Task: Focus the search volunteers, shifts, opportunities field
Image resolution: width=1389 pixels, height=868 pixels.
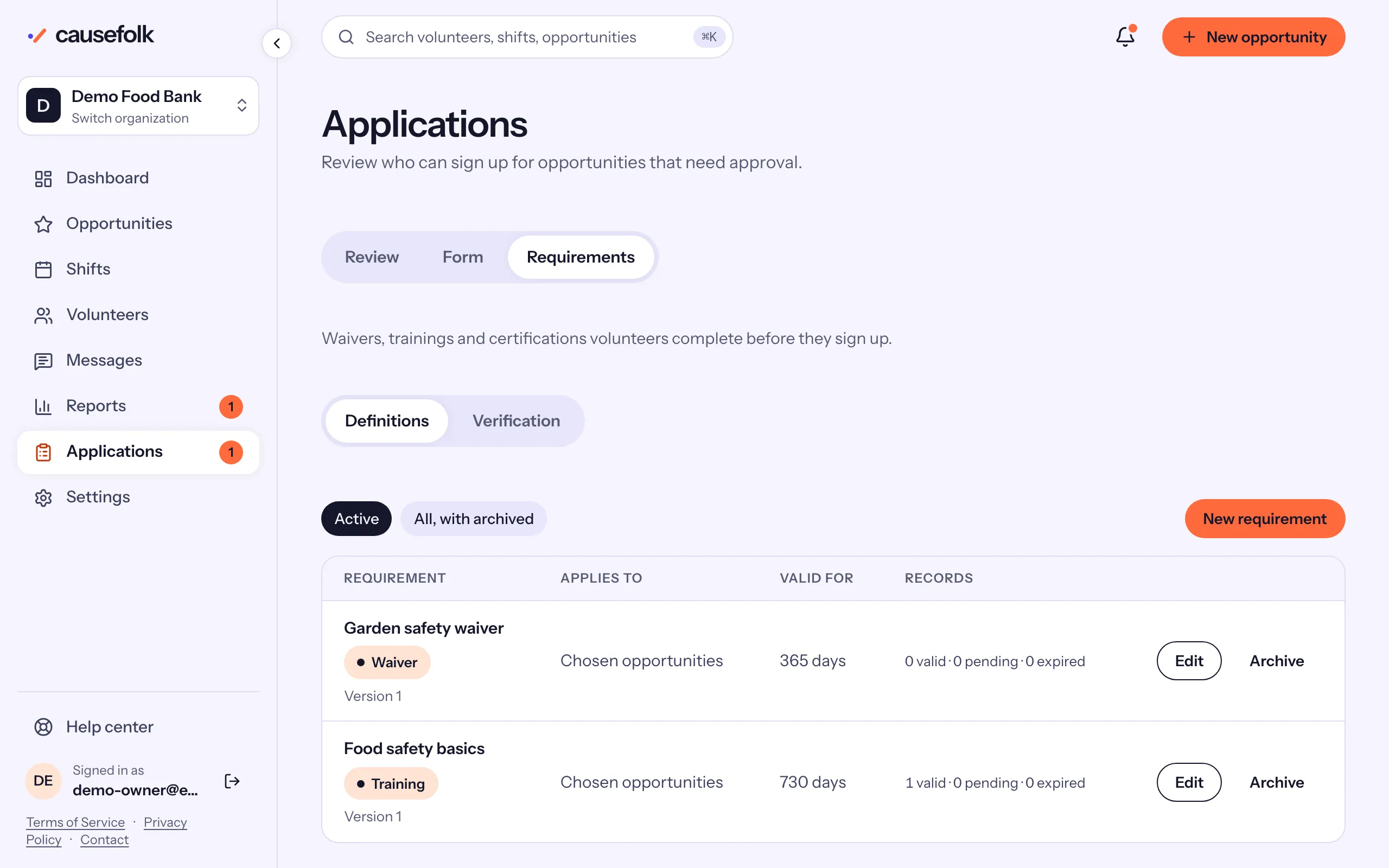Action: pyautogui.click(x=527, y=37)
